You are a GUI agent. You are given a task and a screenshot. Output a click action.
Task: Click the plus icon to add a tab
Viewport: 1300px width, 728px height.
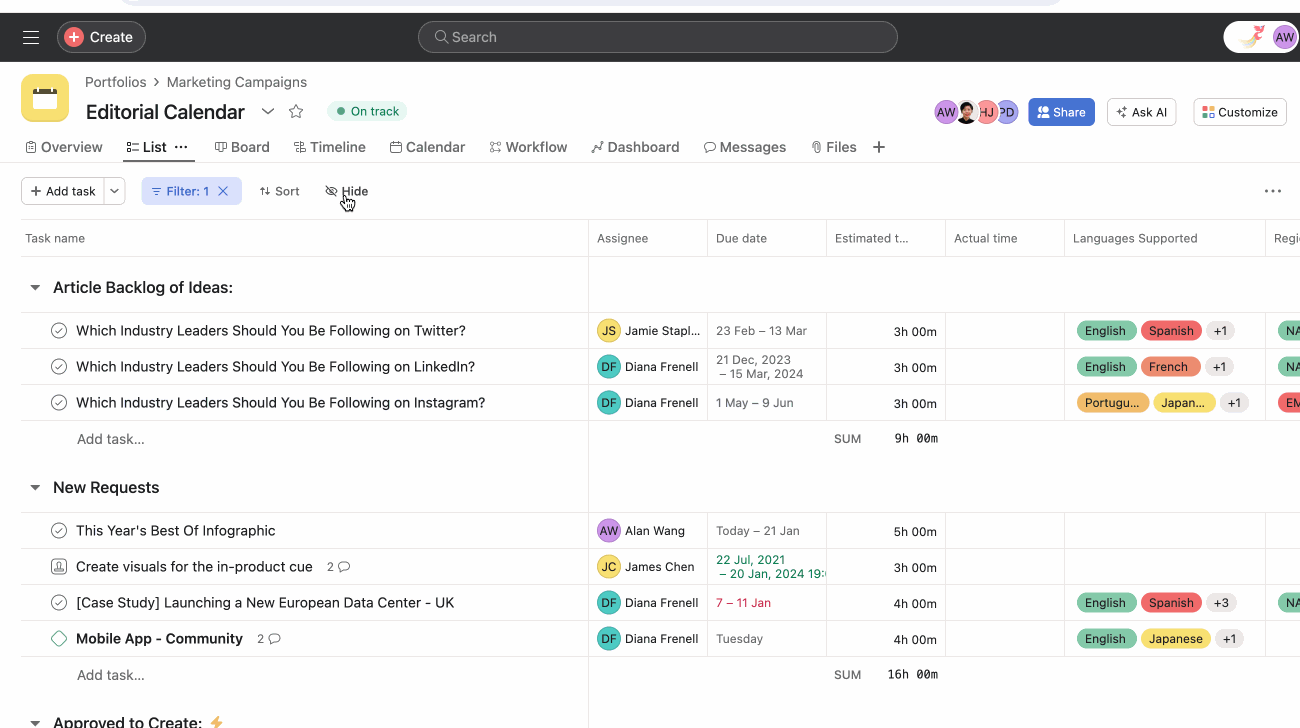(879, 147)
